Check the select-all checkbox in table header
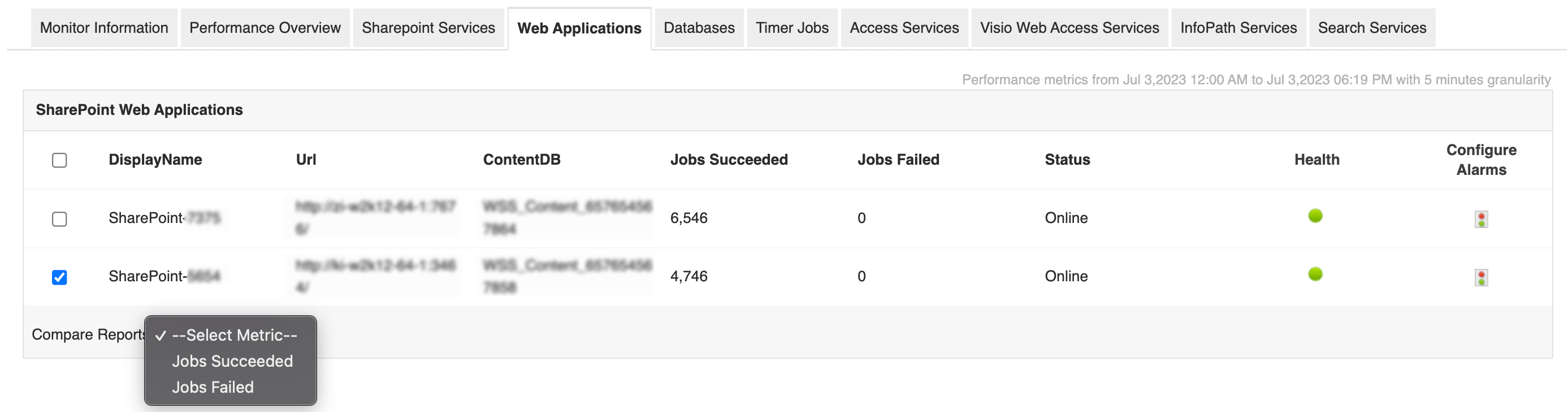Screen dimensions: 1568x412 tap(59, 160)
